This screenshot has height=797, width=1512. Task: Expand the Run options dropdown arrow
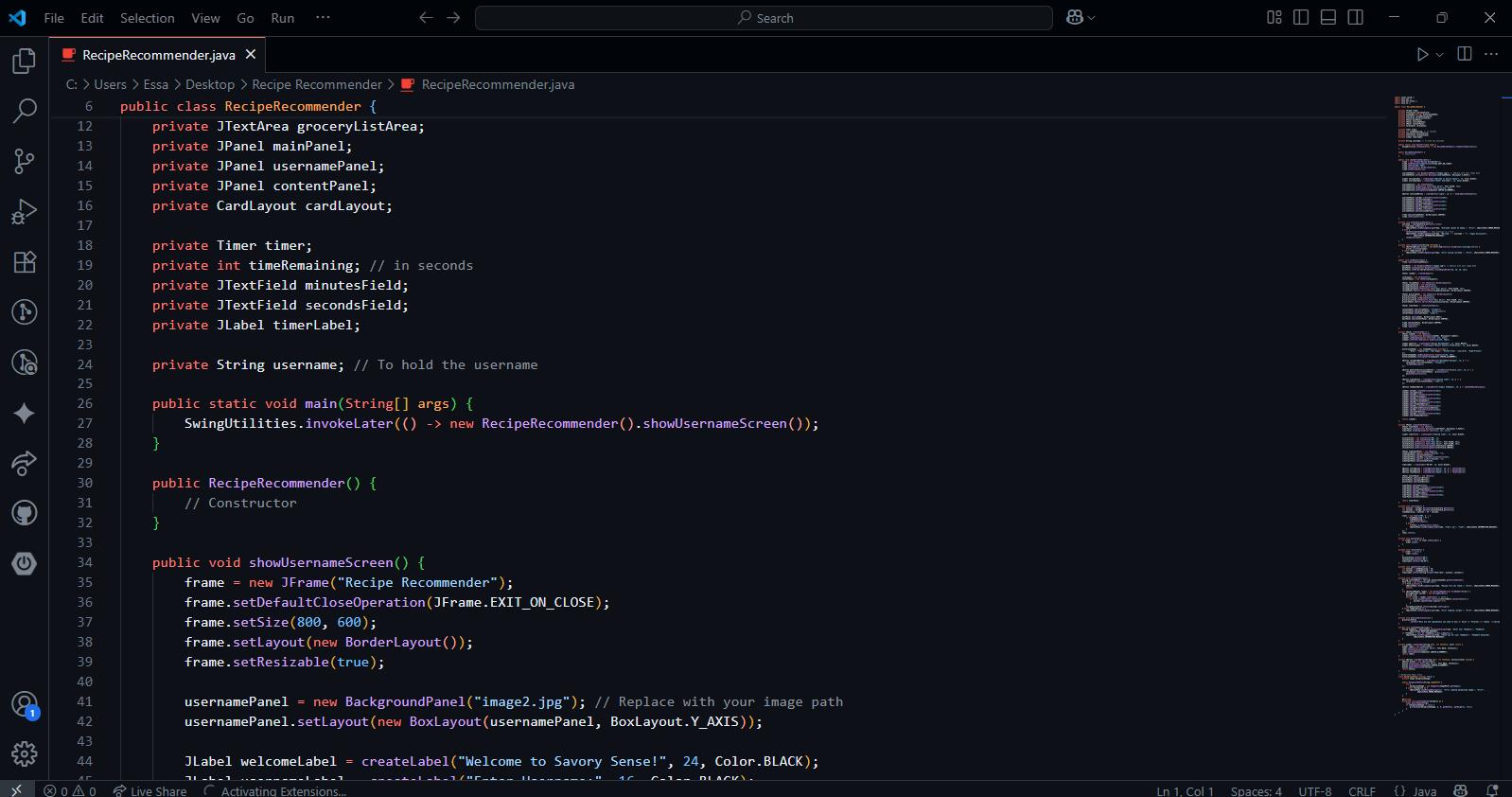click(1440, 55)
